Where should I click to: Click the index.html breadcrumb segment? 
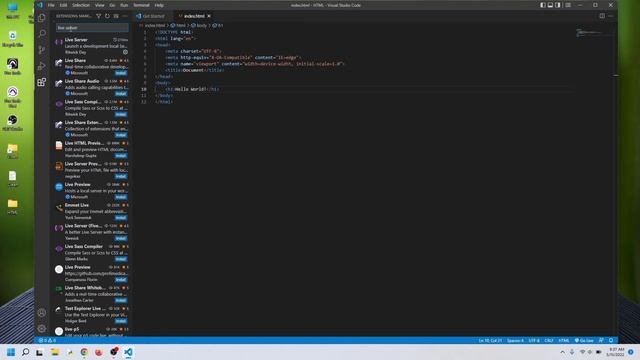tap(152, 25)
